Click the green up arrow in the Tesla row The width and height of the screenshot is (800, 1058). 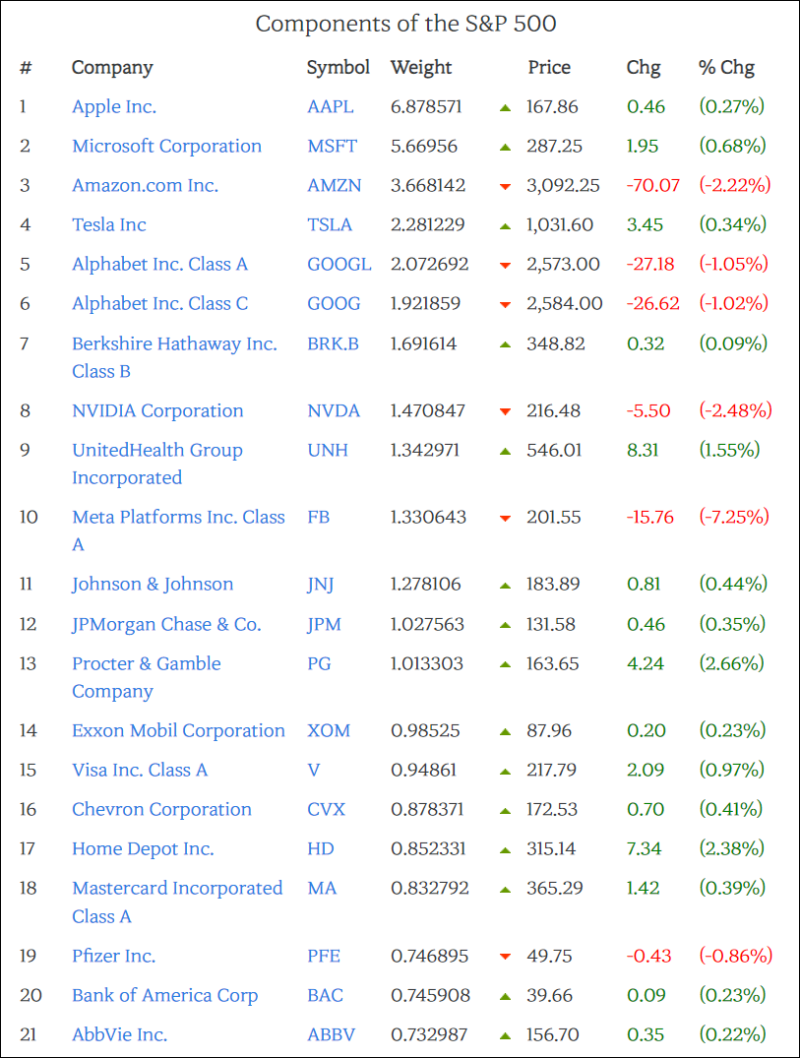click(505, 225)
